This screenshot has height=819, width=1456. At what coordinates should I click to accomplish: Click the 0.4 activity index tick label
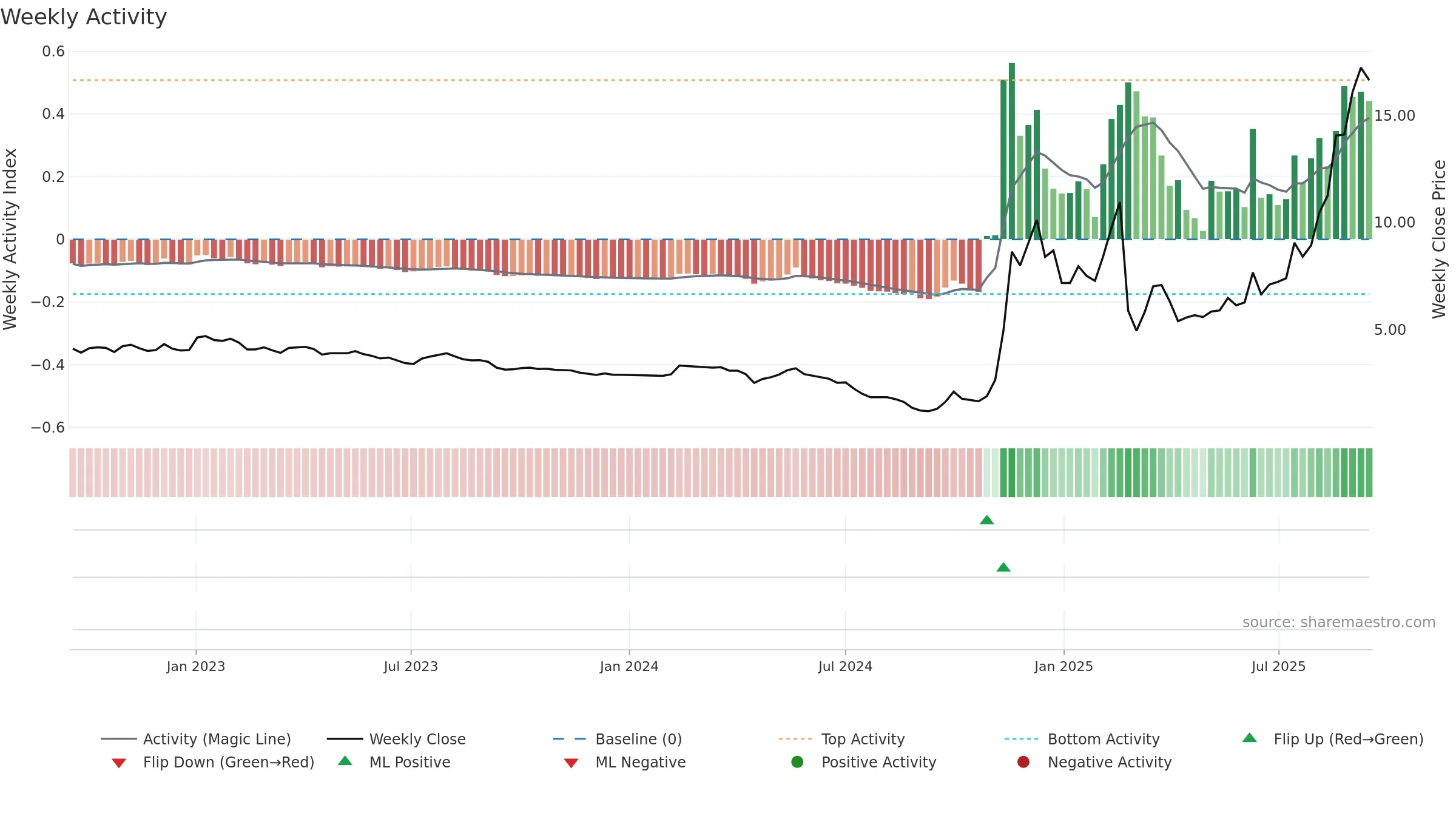(53, 114)
